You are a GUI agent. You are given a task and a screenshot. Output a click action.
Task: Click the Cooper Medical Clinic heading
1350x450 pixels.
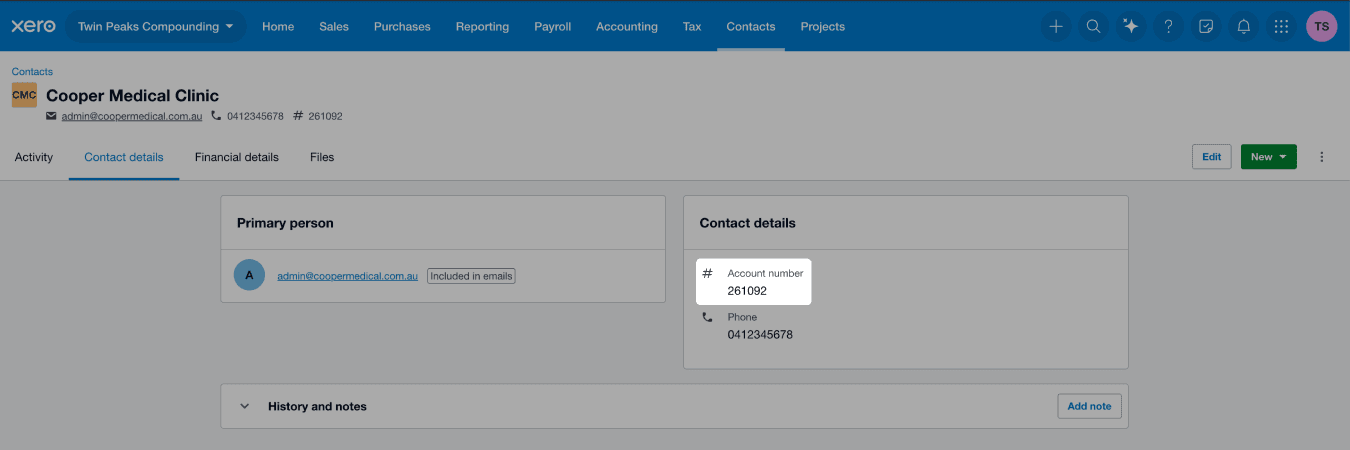(132, 96)
